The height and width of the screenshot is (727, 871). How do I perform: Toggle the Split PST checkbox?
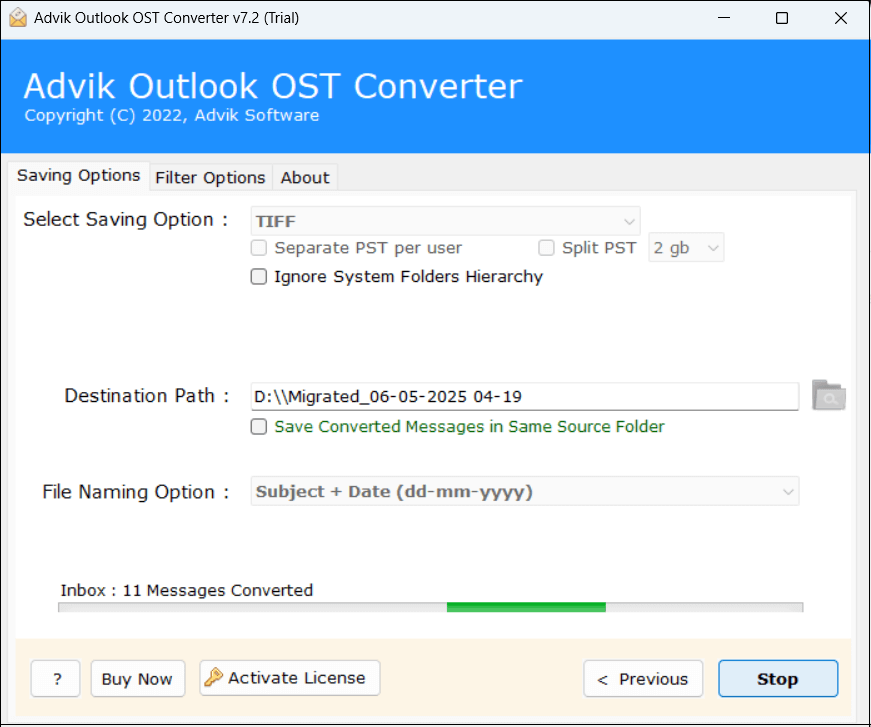547,248
